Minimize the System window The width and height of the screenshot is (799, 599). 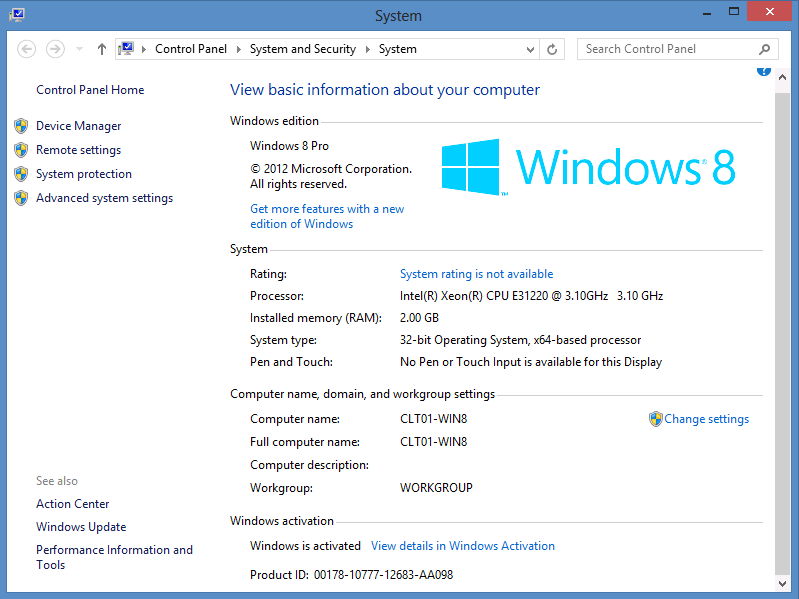707,12
